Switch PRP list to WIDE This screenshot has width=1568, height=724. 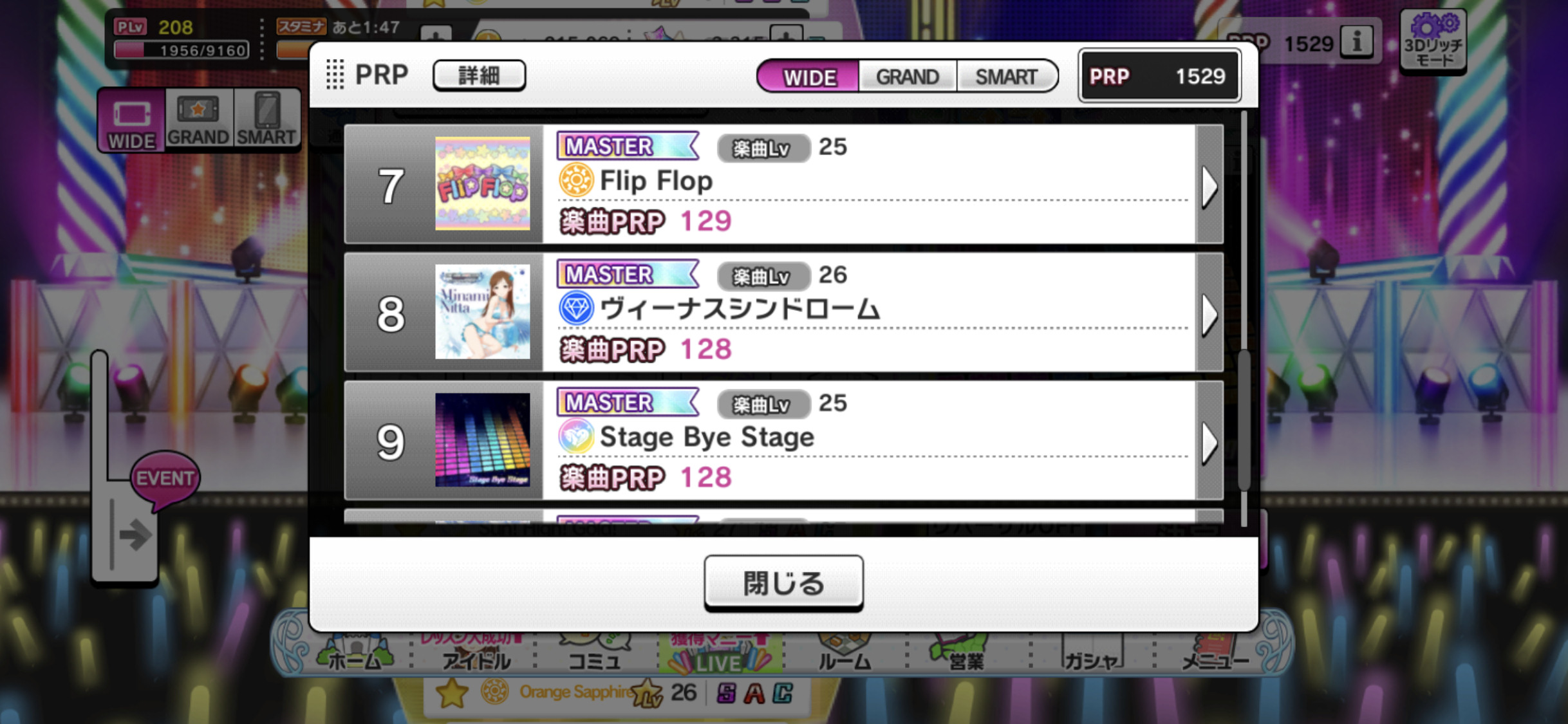(x=808, y=77)
